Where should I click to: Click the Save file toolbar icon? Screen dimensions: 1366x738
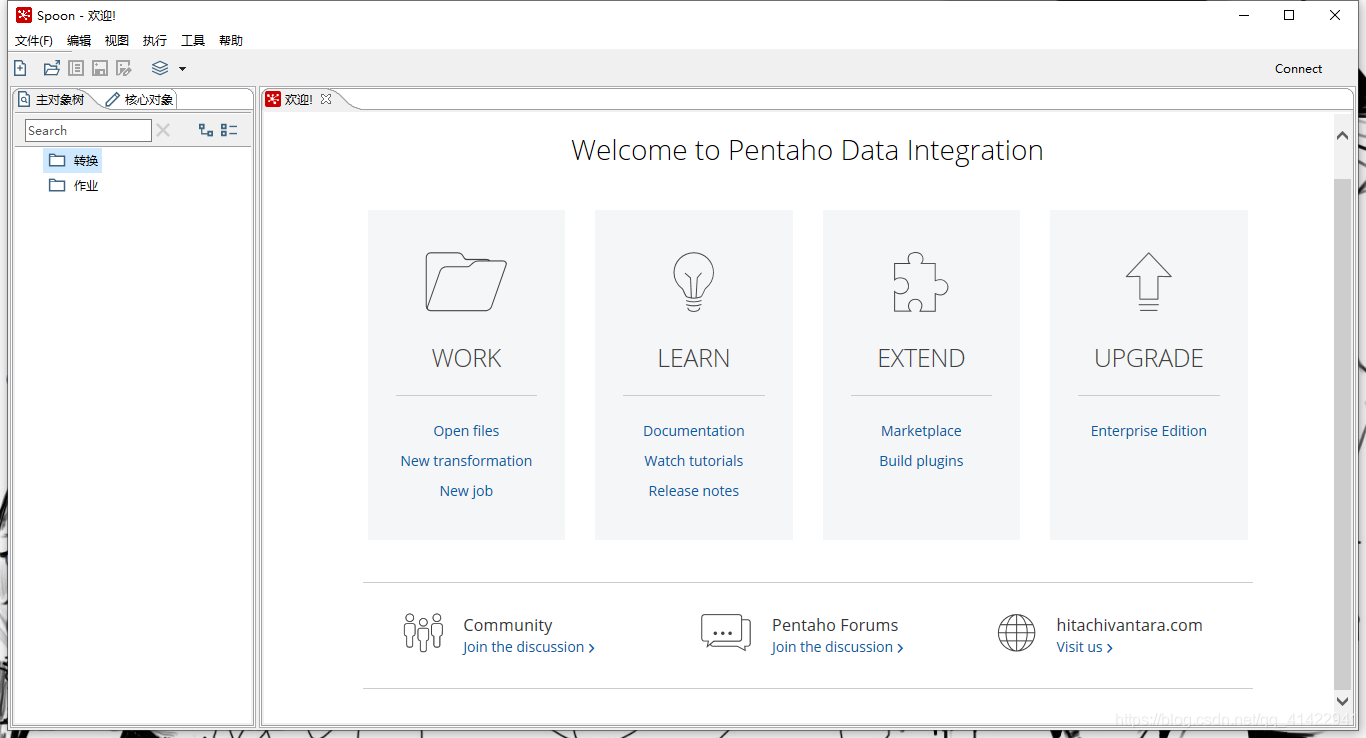point(100,68)
